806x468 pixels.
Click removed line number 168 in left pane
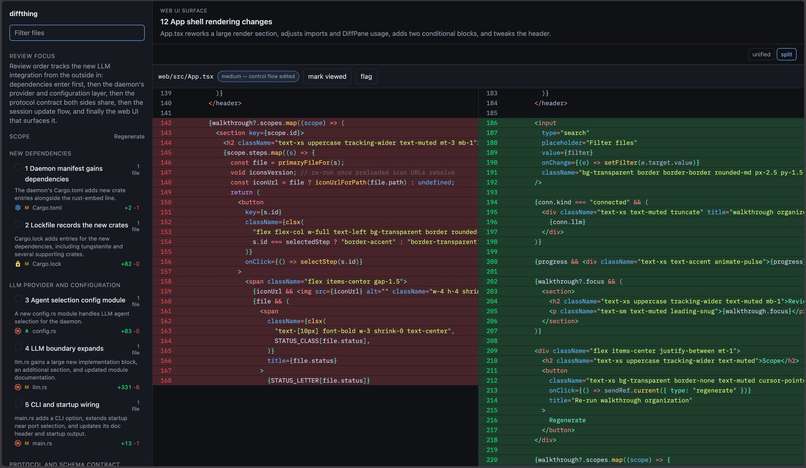(x=166, y=381)
